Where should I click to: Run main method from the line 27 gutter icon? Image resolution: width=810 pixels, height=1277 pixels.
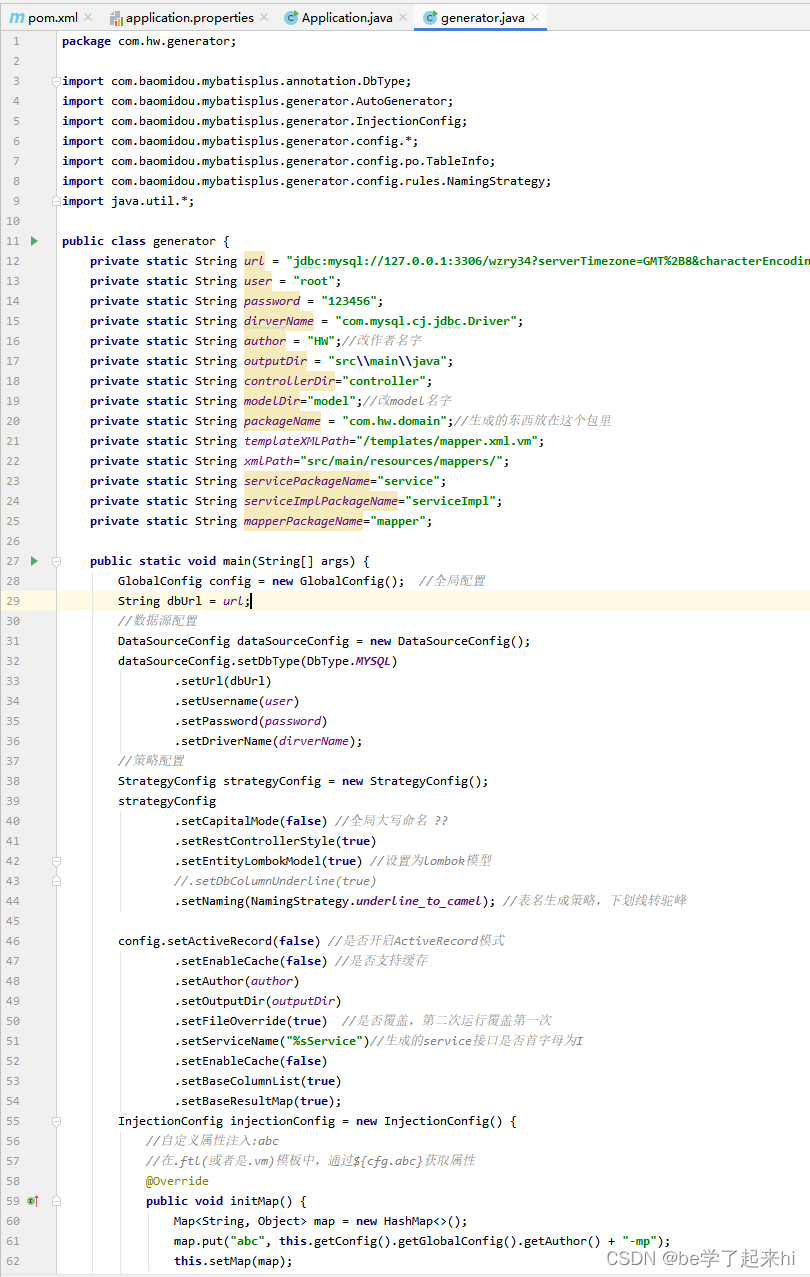[34, 561]
